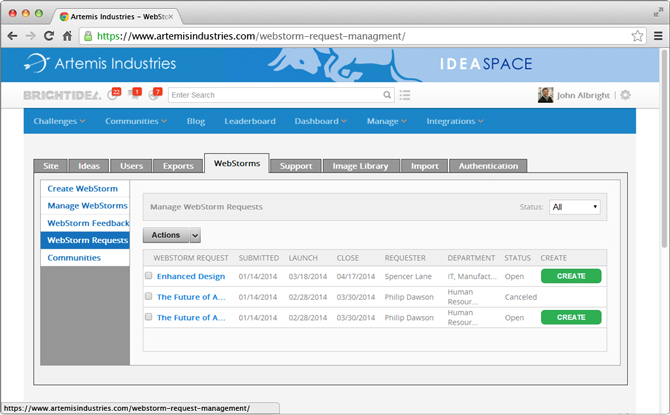Screen dimensions: 670x415
Task: Open the Blog nav item
Action: click(x=196, y=121)
